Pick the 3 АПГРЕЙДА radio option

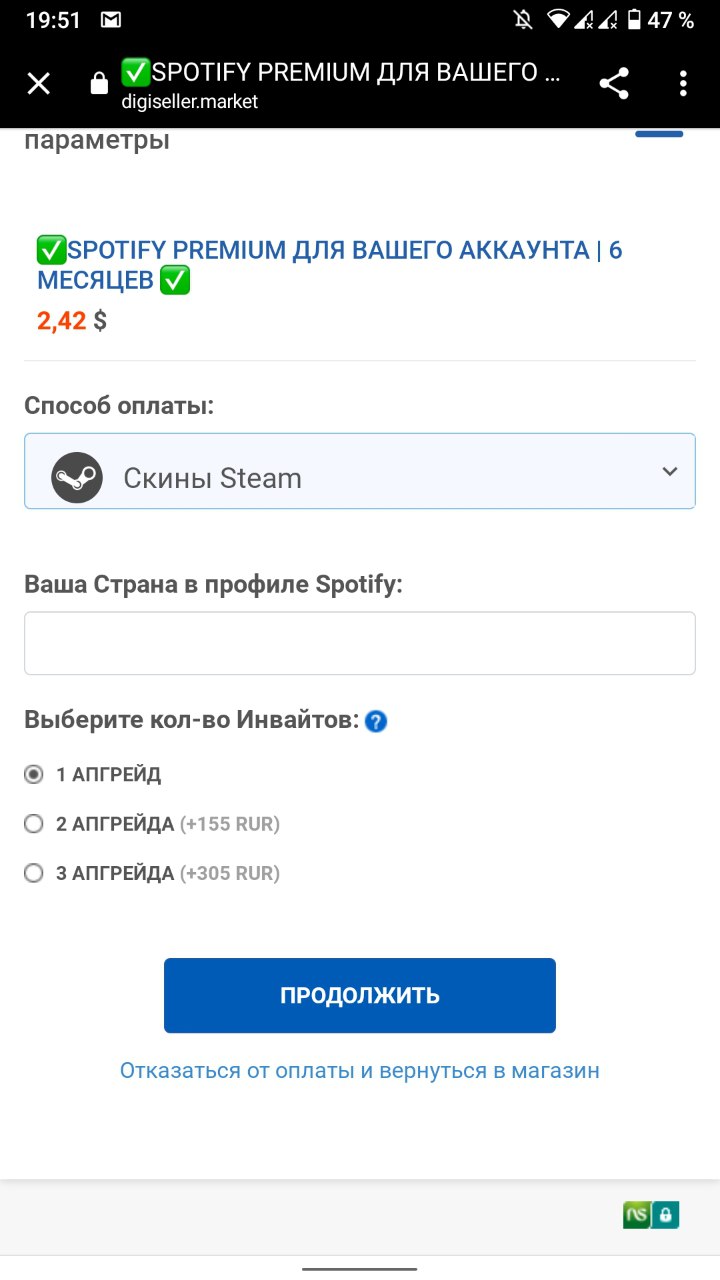[x=34, y=873]
